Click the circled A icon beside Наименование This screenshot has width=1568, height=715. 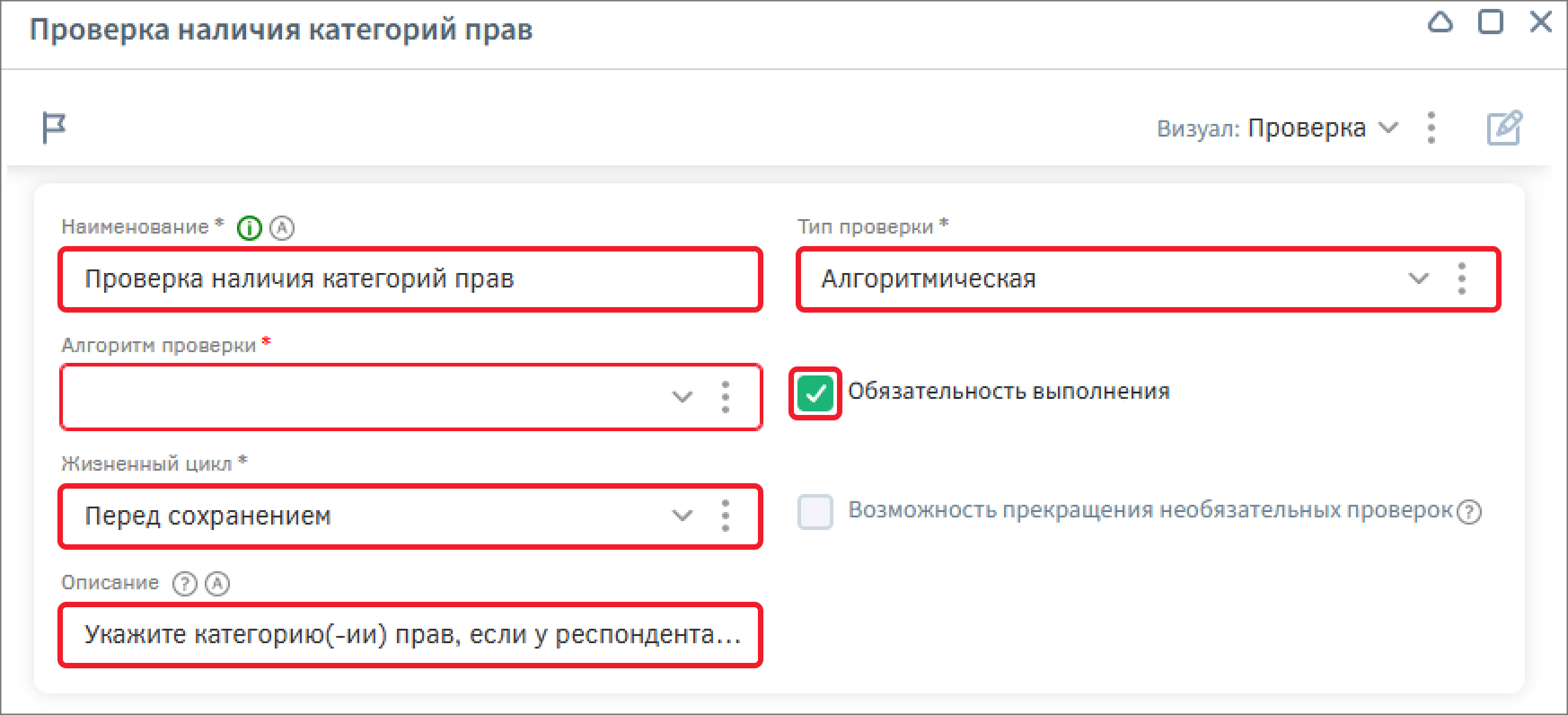[282, 228]
